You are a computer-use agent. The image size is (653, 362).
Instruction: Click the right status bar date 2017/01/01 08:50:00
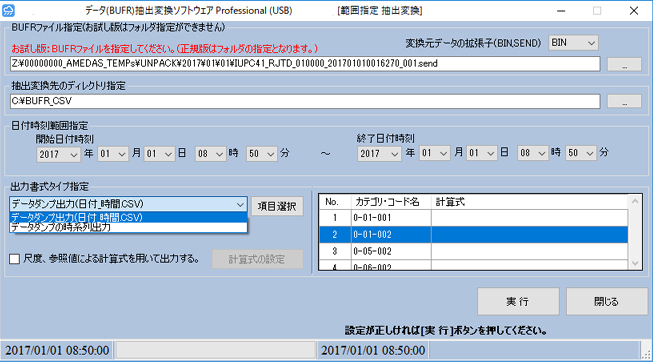point(373,350)
